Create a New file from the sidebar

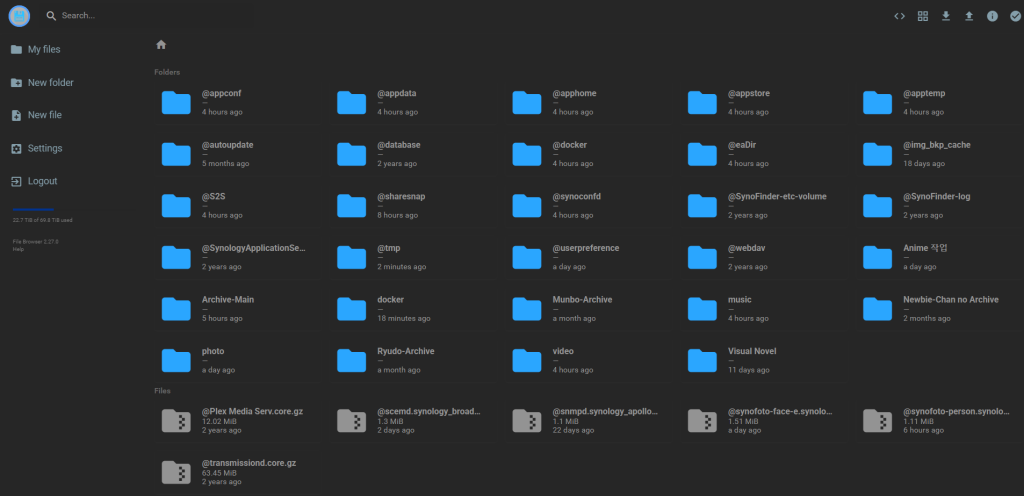(44, 115)
